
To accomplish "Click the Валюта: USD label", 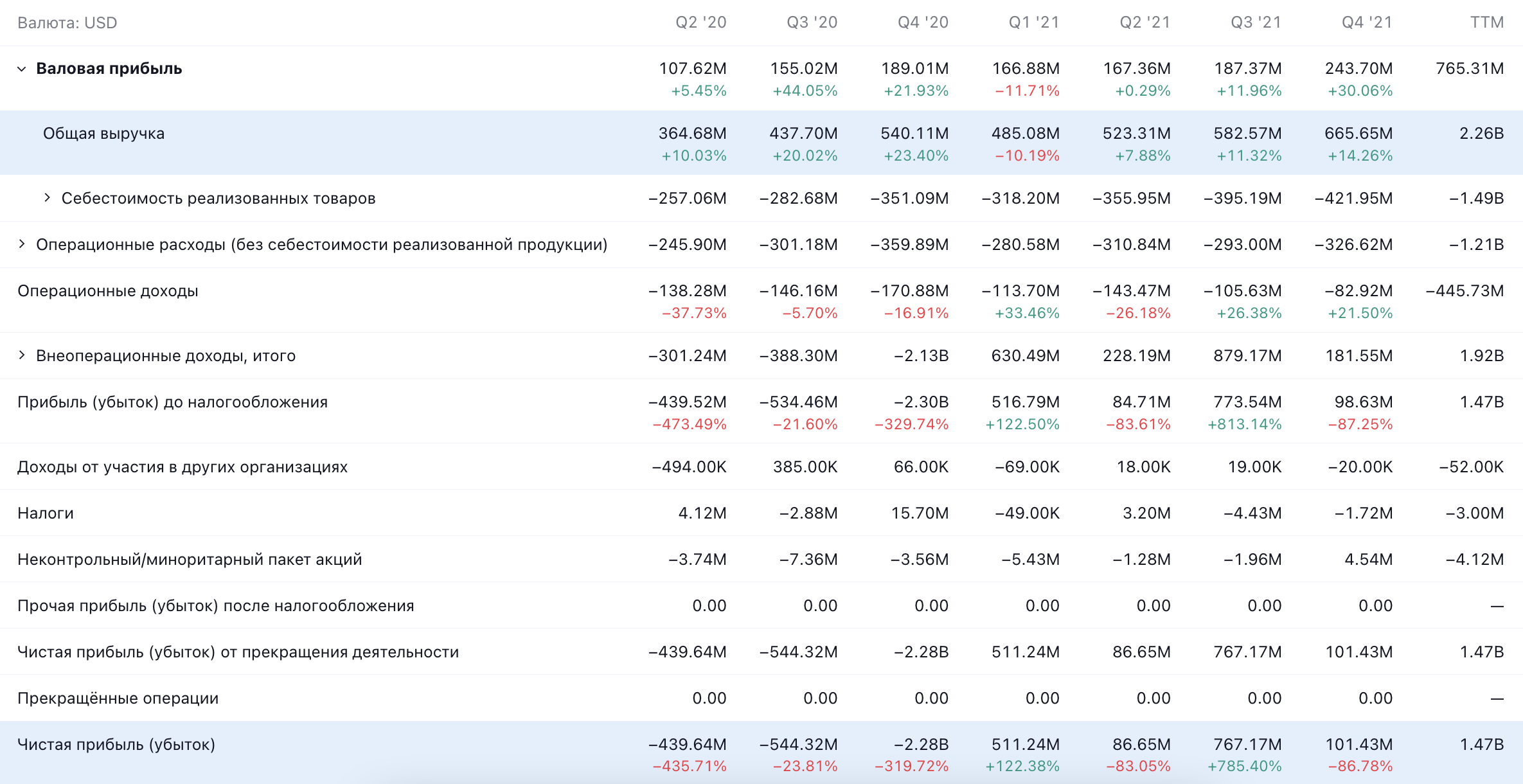I will pyautogui.click(x=67, y=23).
